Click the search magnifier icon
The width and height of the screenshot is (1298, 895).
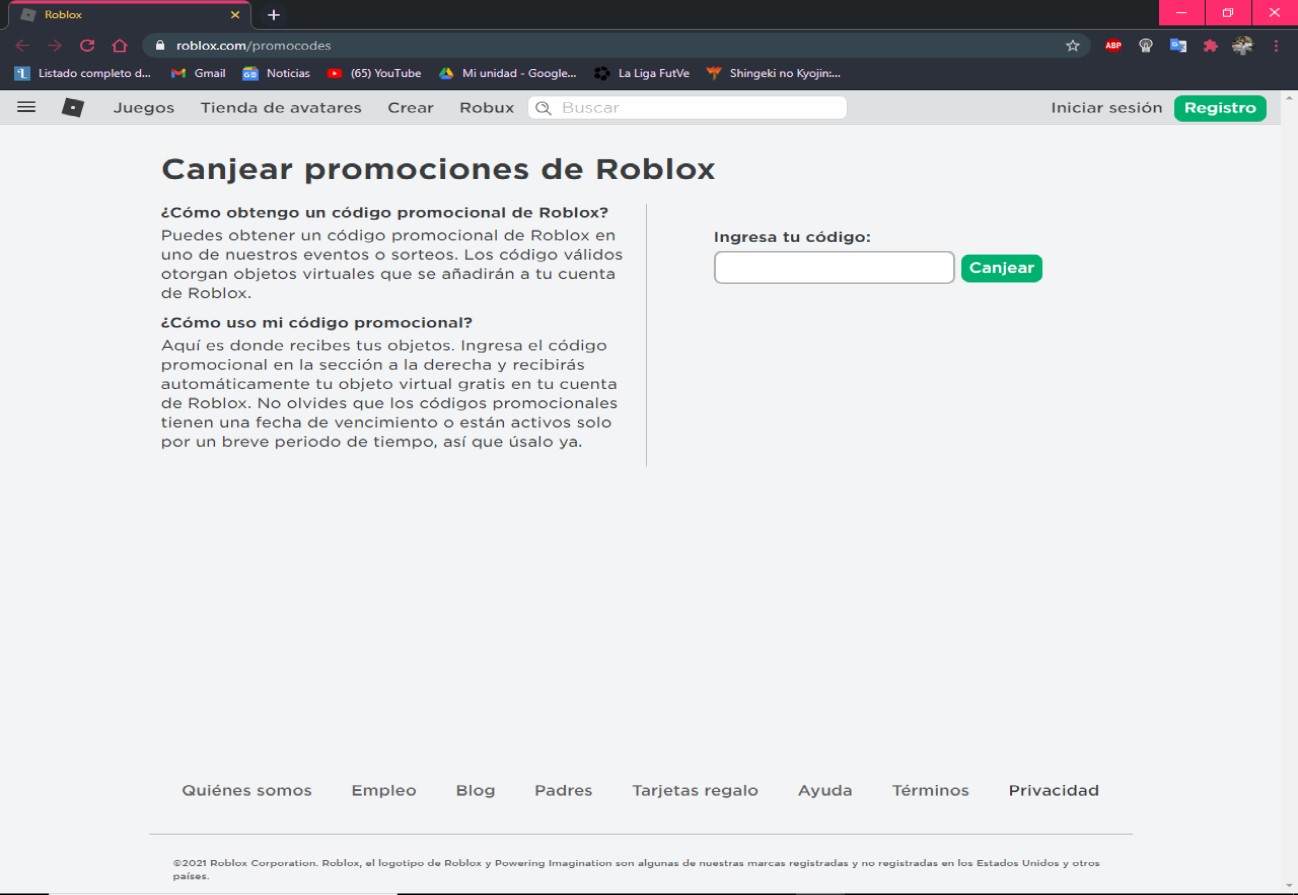pos(542,107)
